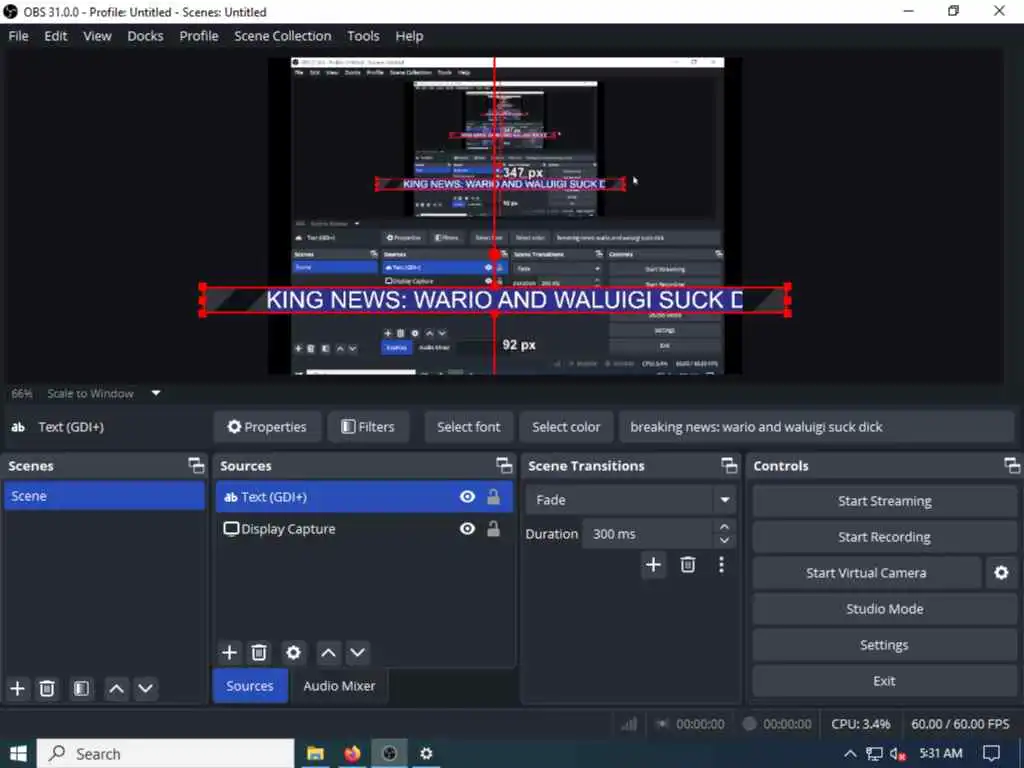
Task: Open the Edit menu
Action: (56, 36)
